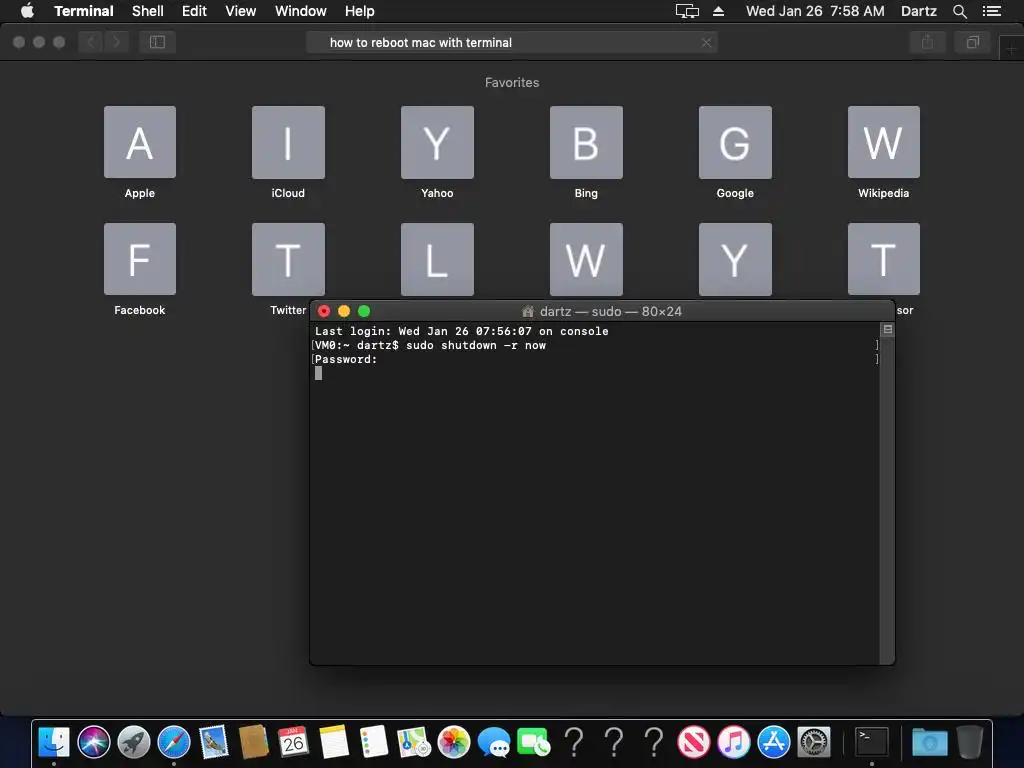
Task: Clear Safari address bar text with X
Action: coord(706,42)
